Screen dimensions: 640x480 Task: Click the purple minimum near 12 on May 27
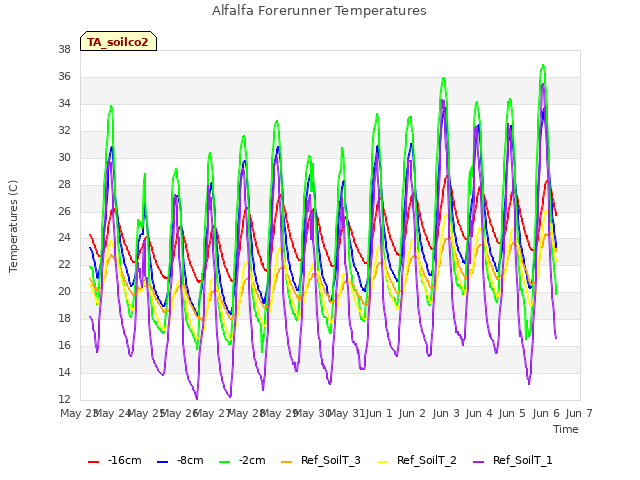(197, 398)
